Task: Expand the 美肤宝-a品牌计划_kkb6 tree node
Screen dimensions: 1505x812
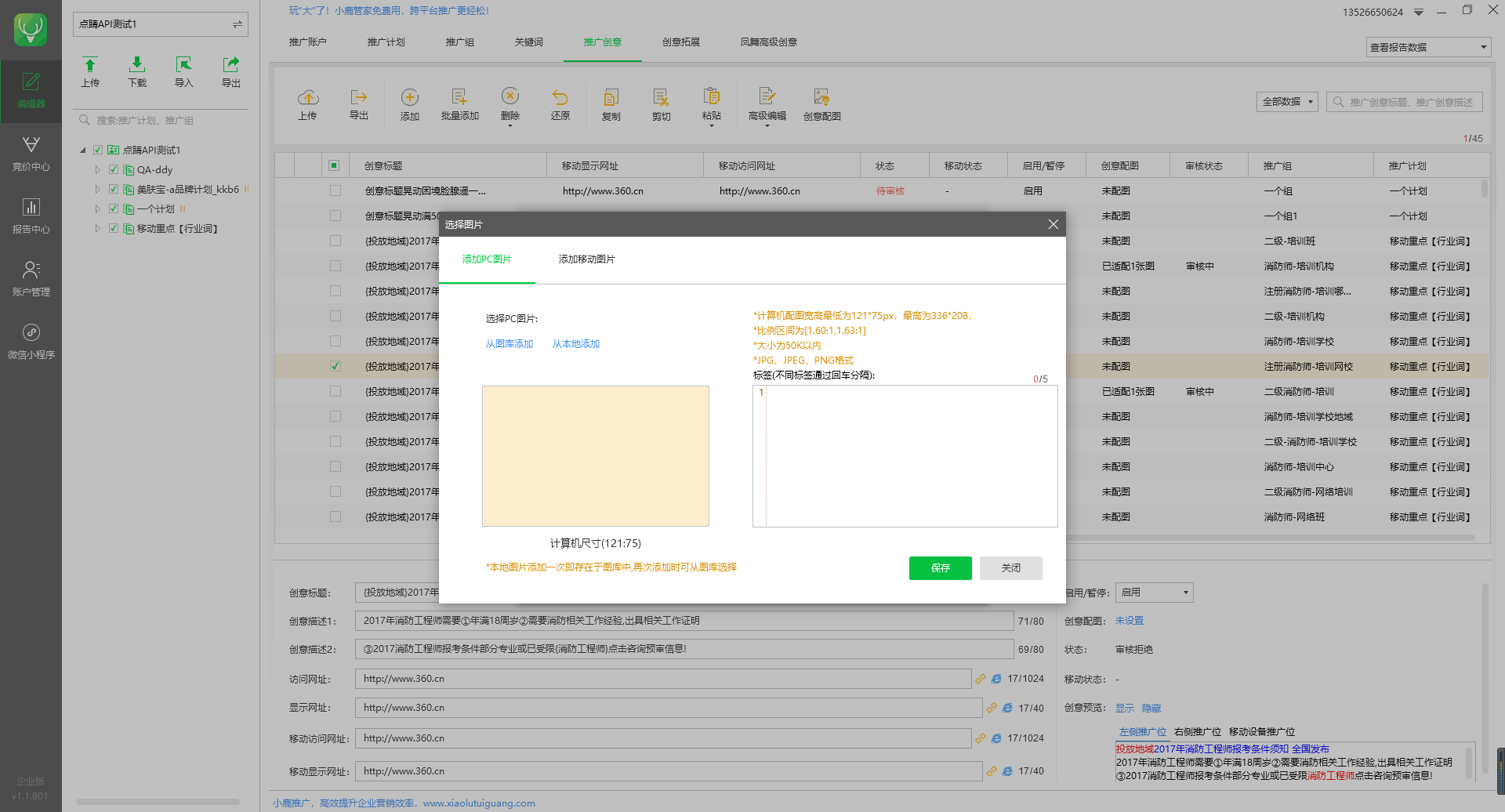Action: point(98,189)
